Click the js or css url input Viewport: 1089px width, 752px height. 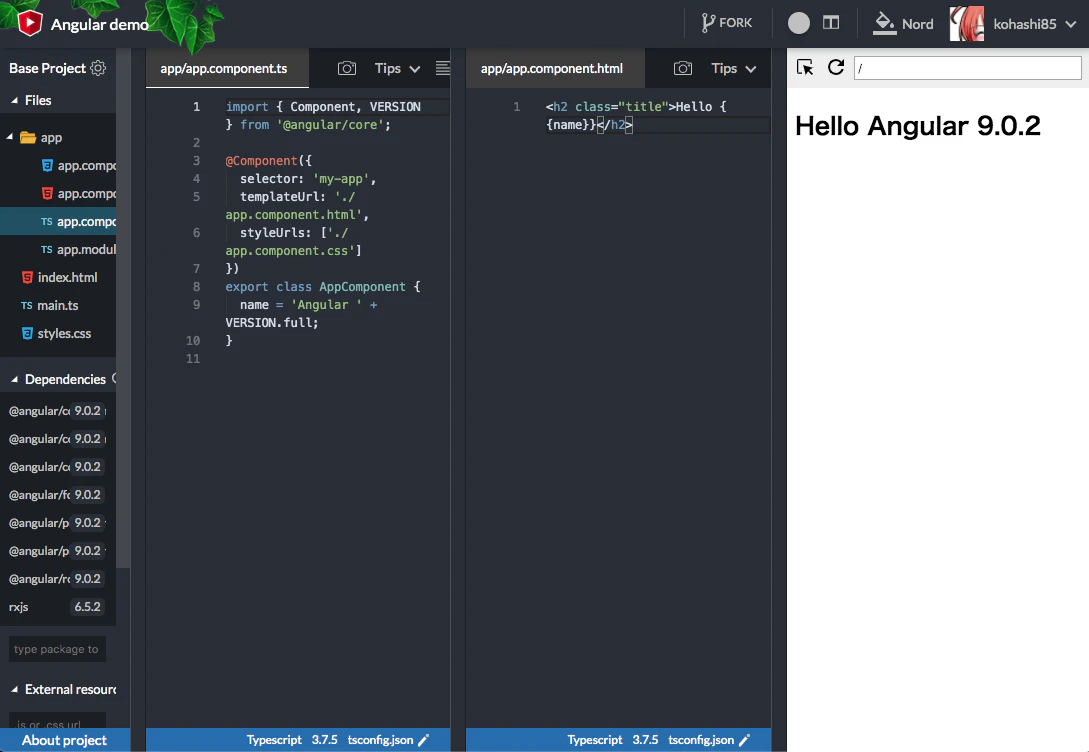pos(57,721)
